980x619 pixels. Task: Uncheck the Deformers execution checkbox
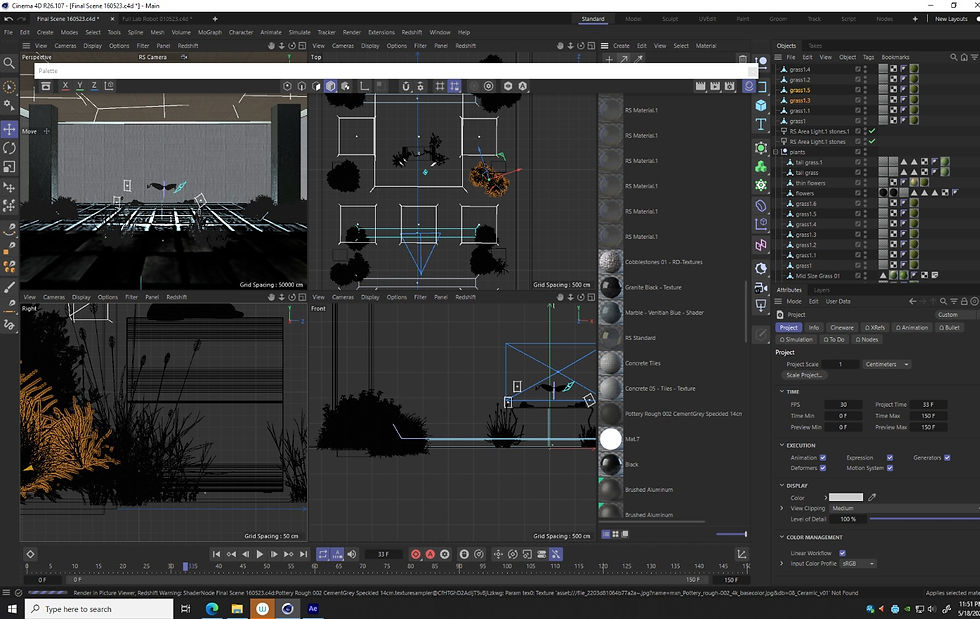click(x=822, y=468)
